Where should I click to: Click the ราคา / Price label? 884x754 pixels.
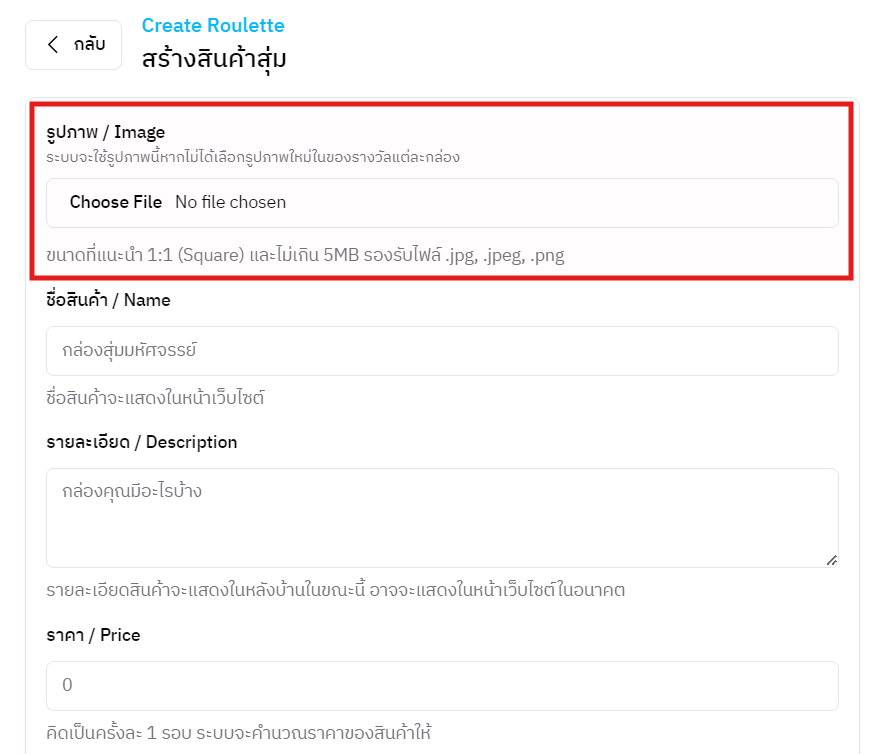93,635
